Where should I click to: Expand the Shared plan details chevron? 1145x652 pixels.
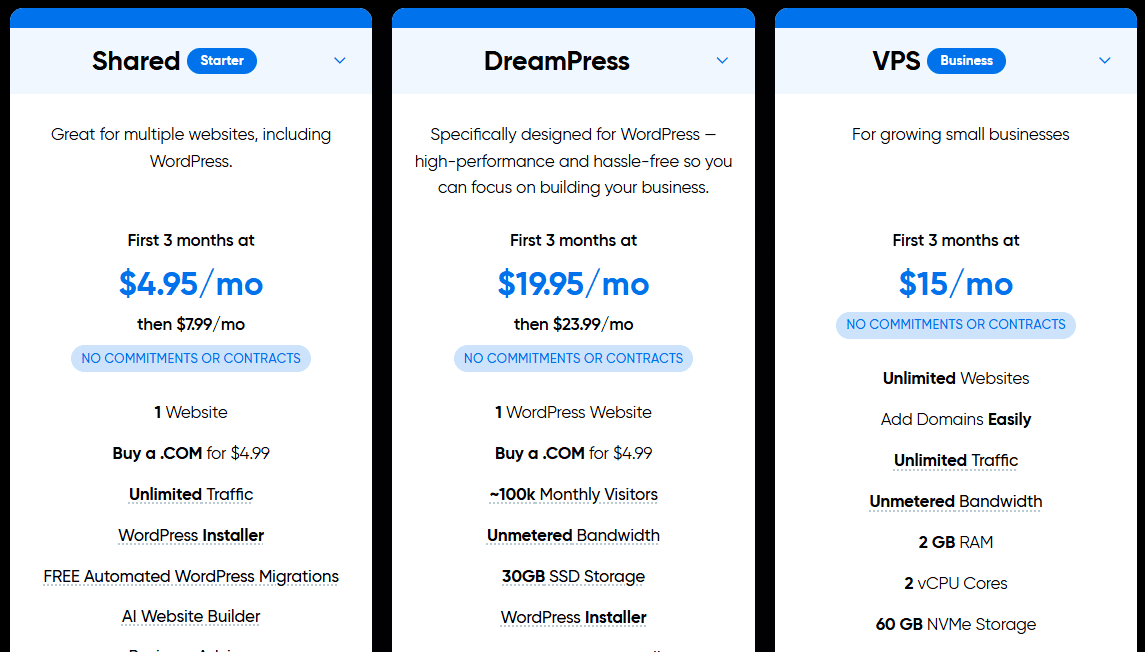pyautogui.click(x=339, y=60)
